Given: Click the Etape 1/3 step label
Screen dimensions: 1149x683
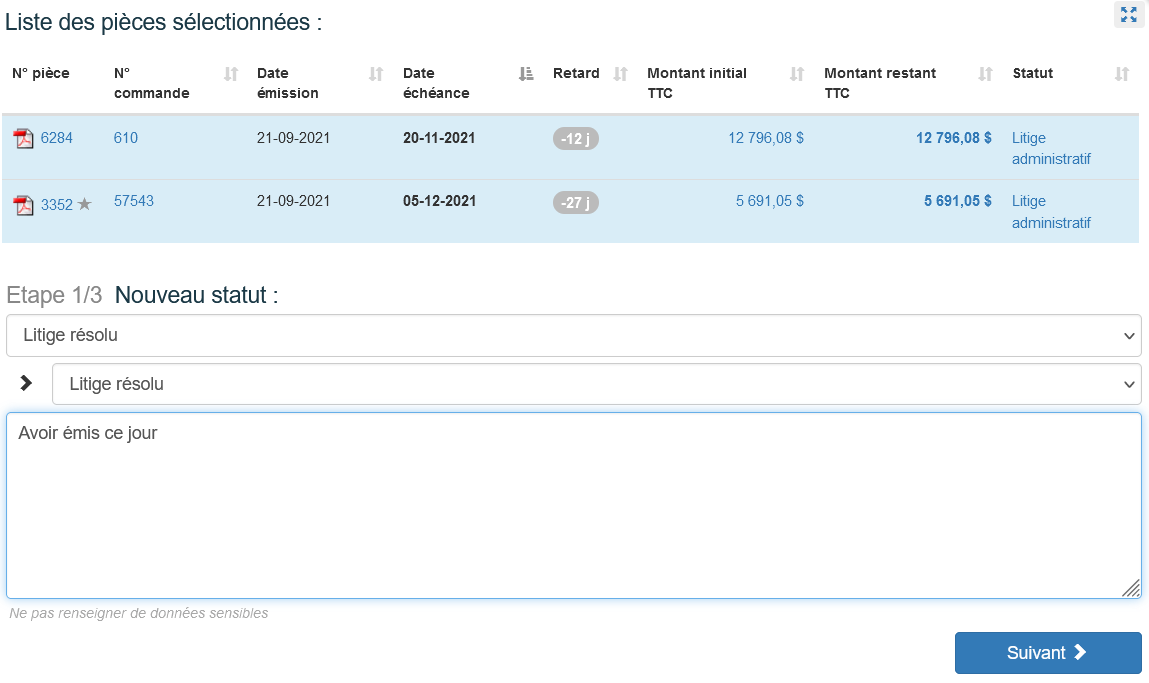Looking at the screenshot, I should [54, 295].
